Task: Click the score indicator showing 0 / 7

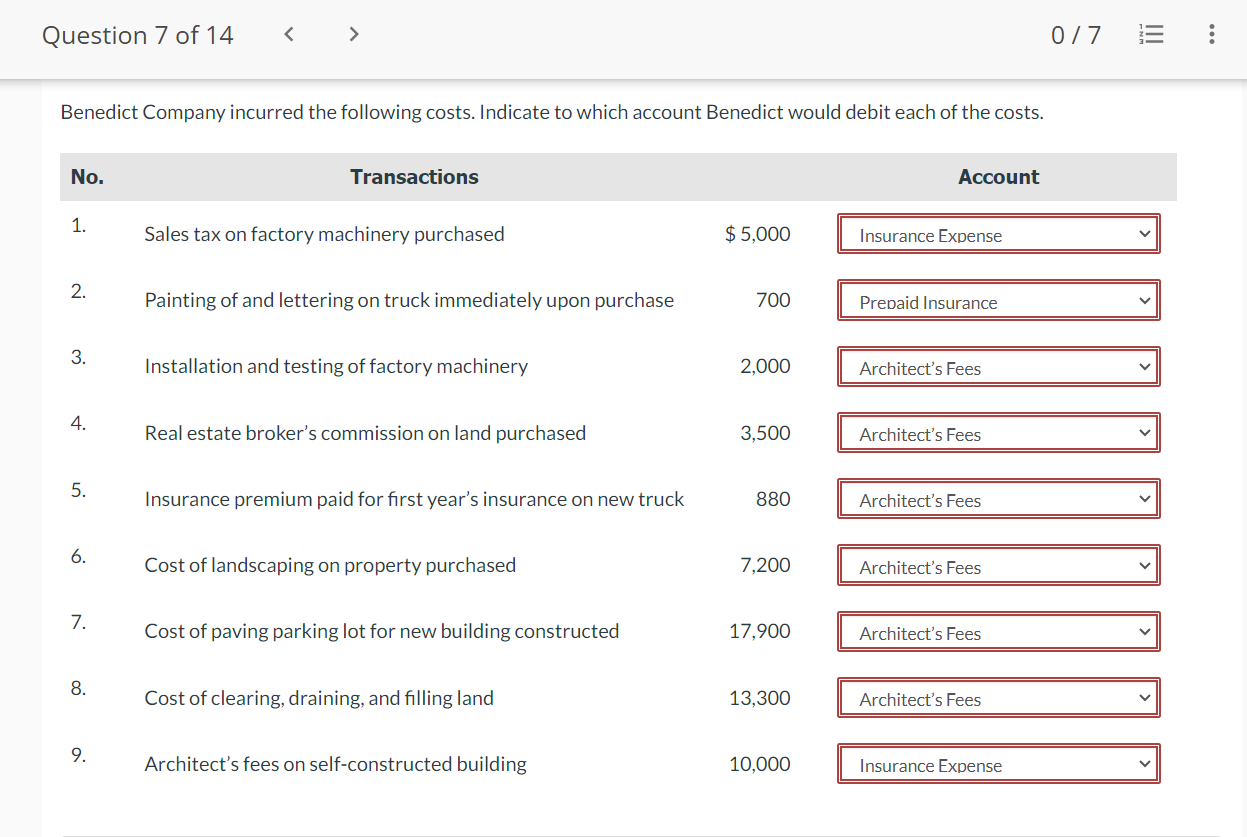Action: point(1075,33)
